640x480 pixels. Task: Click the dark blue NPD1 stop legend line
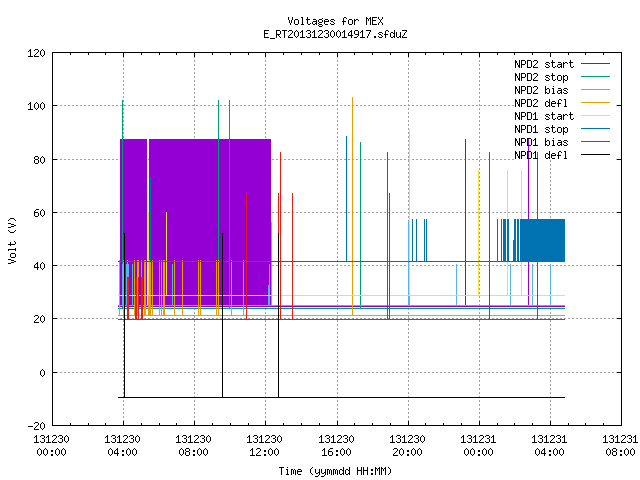[595, 129]
